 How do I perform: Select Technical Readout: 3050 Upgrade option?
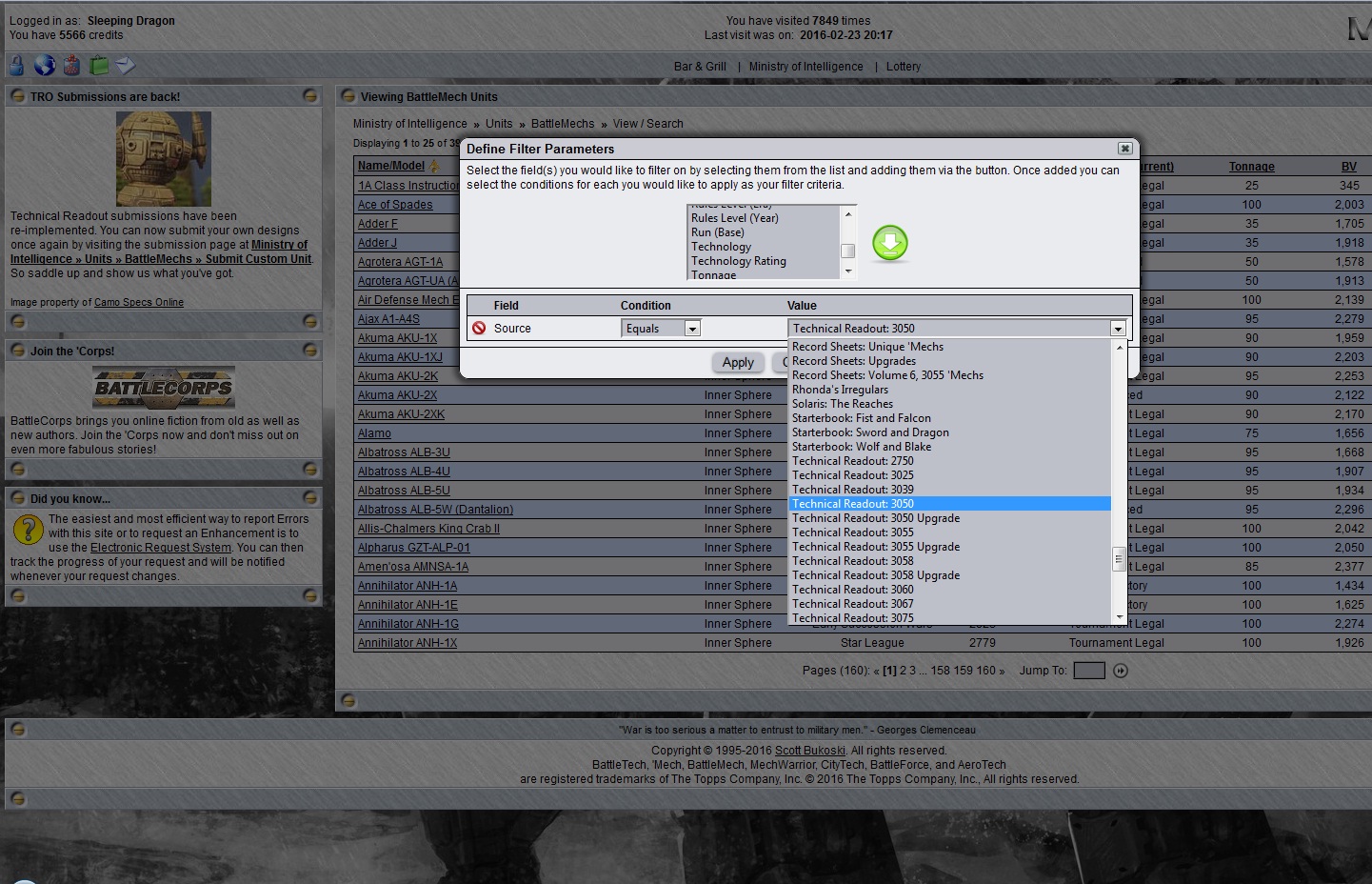pyautogui.click(x=875, y=518)
